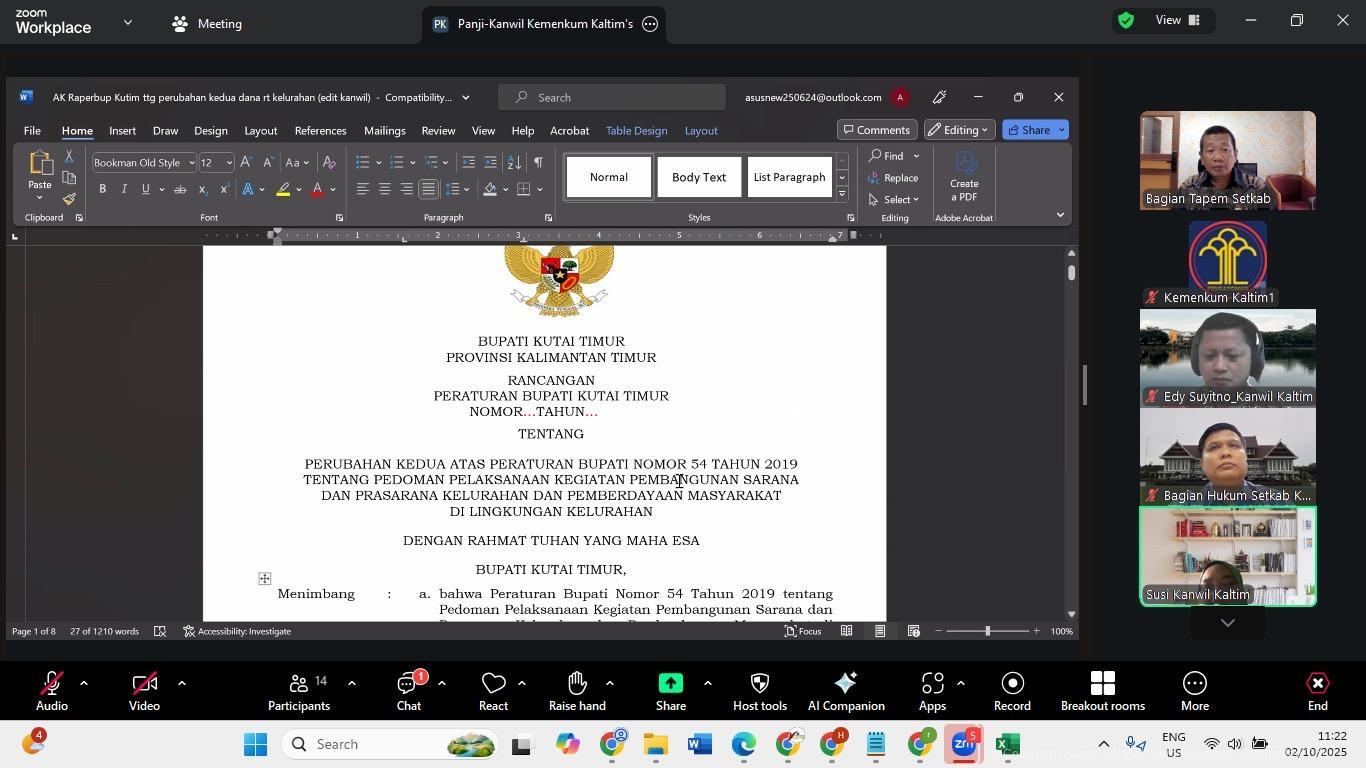This screenshot has height=768, width=1366.
Task: Open Breakout rooms
Action: (1102, 691)
